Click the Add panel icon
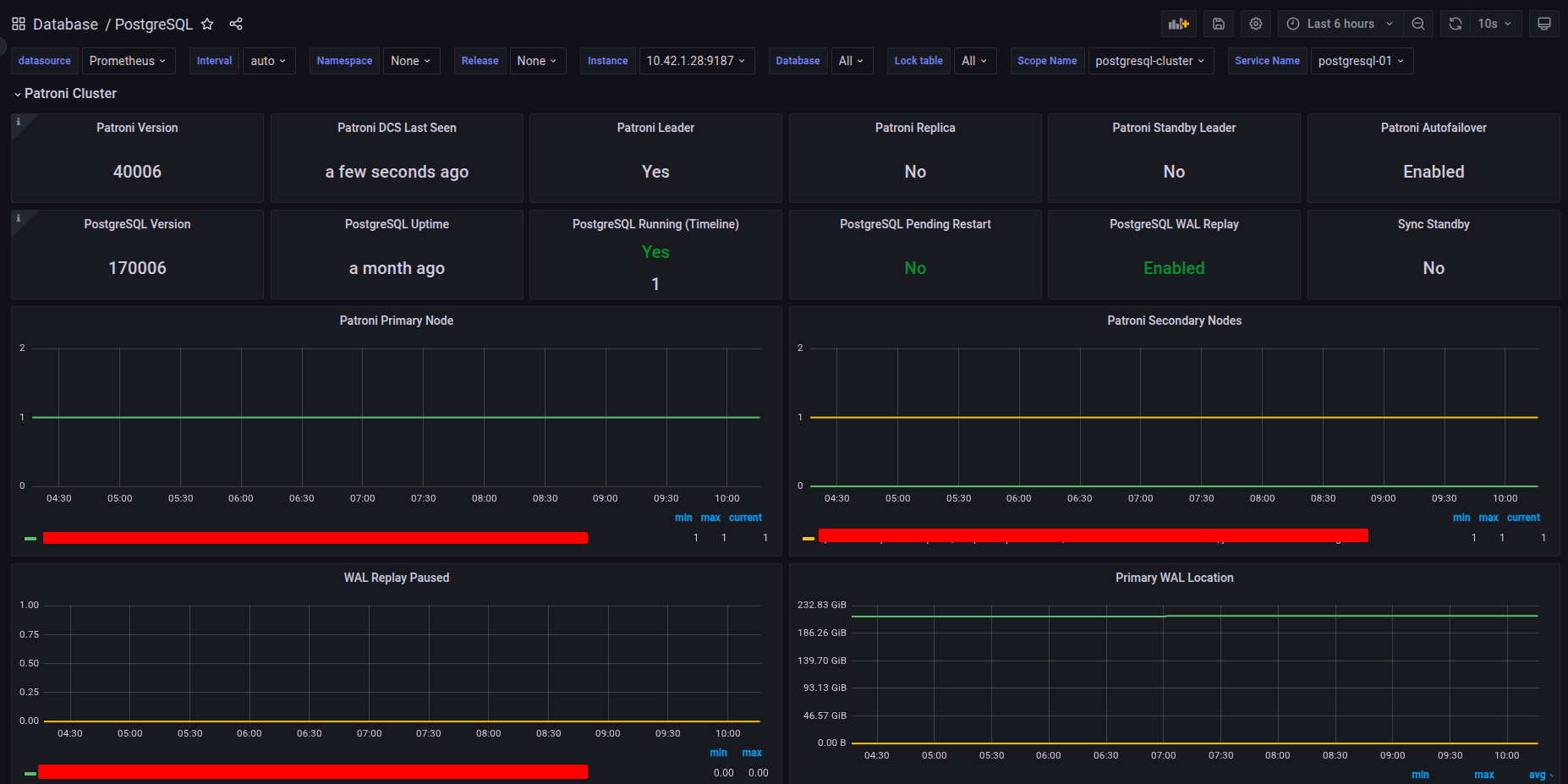 click(1178, 24)
